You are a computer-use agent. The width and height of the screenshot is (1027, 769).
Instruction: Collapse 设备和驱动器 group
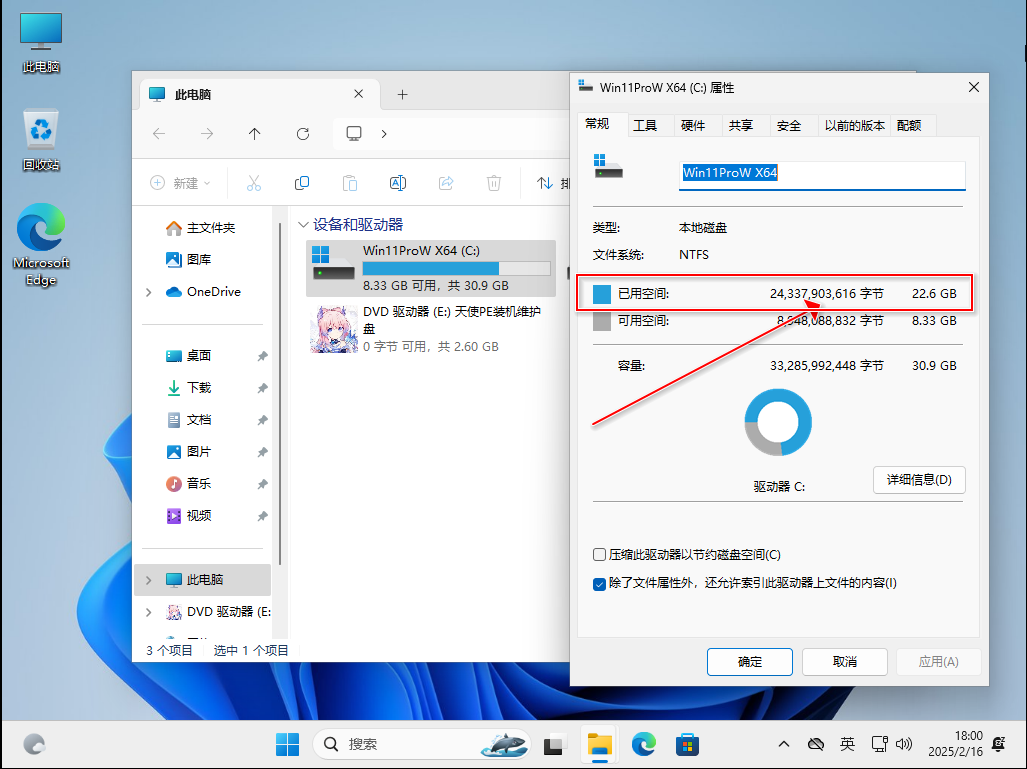[x=303, y=225]
